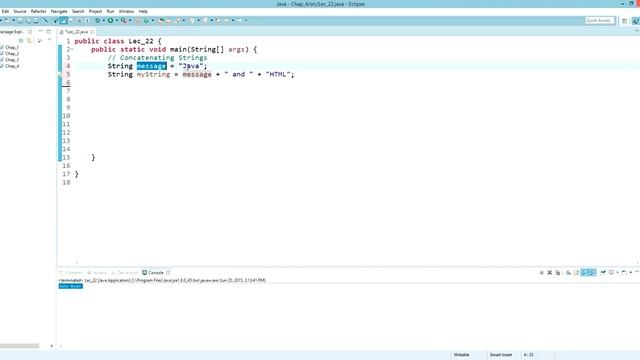Switch to the Problems tab
Screen dimensions: 640x360
(71, 273)
